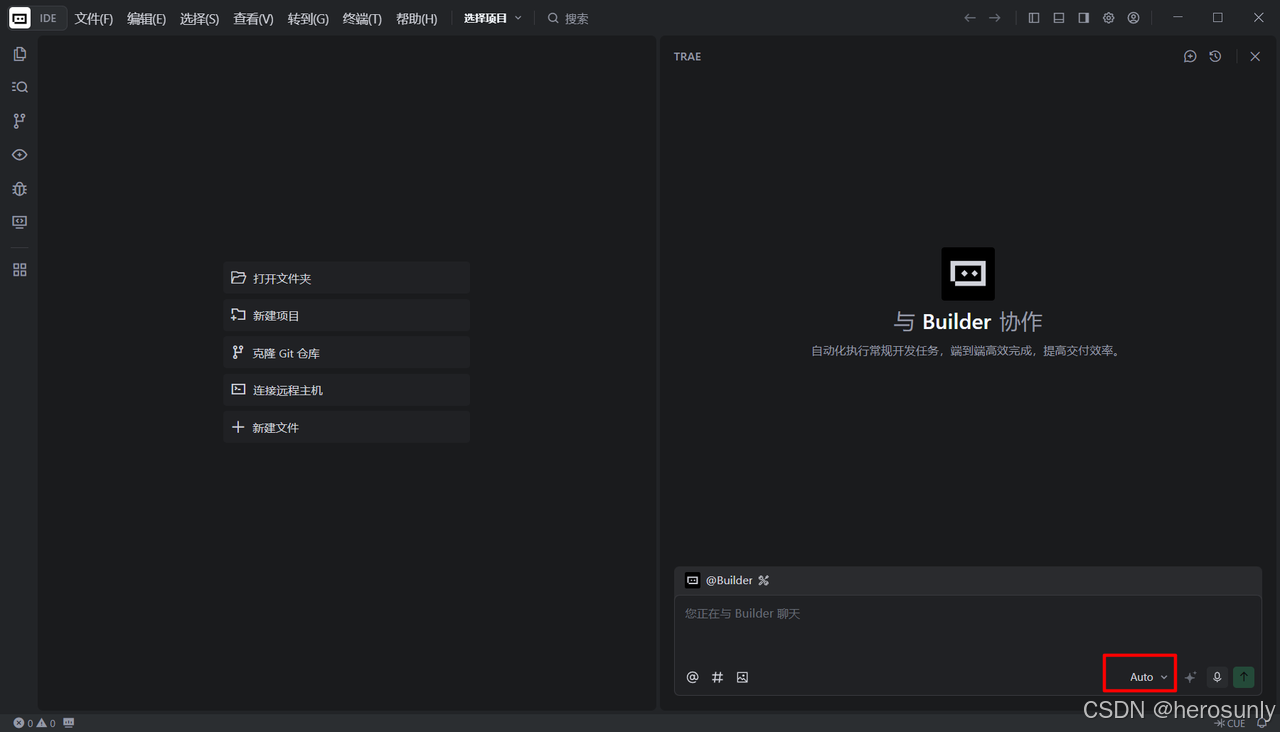Screen dimensions: 1280x732
Task: Click the Trae logo icon in title bar
Action: coord(19,18)
